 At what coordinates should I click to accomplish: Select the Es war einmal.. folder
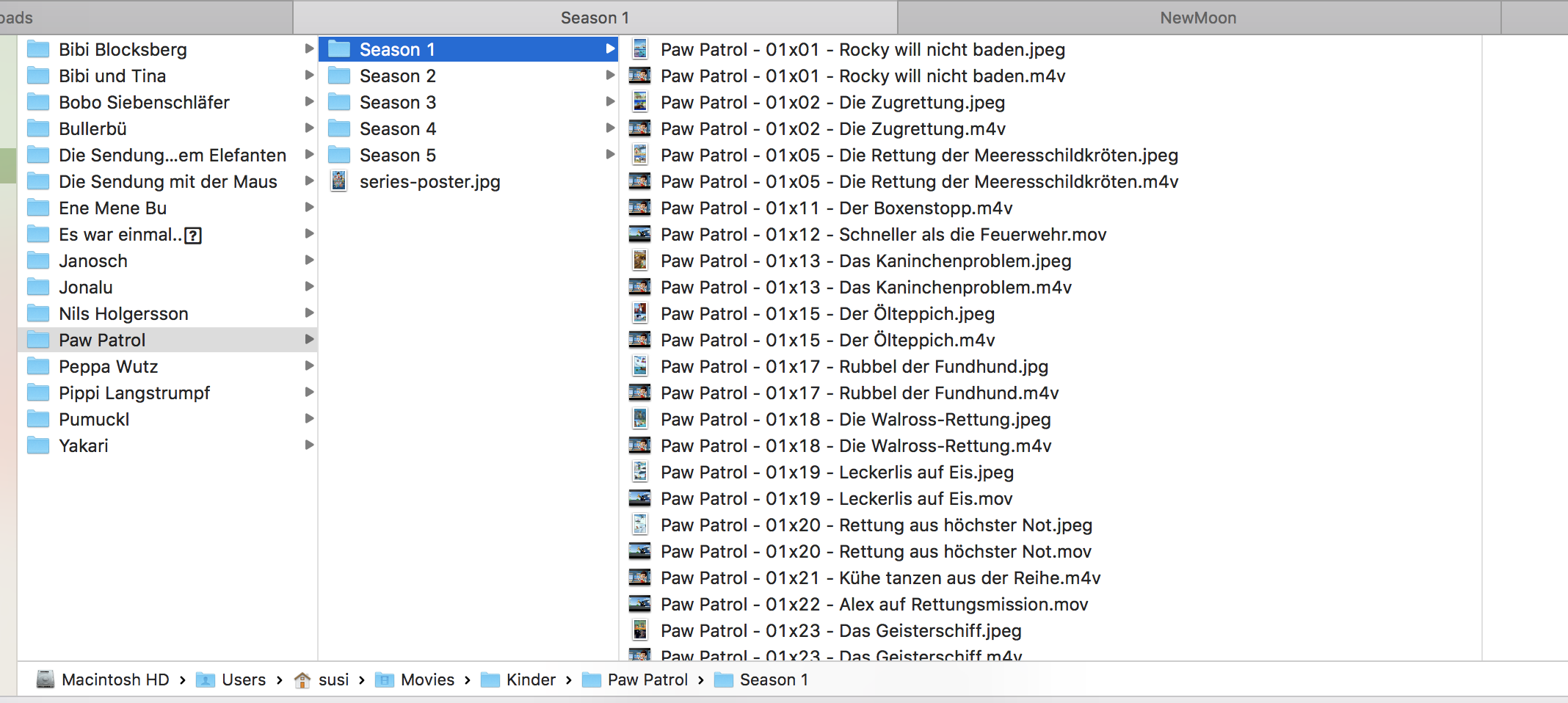167,234
